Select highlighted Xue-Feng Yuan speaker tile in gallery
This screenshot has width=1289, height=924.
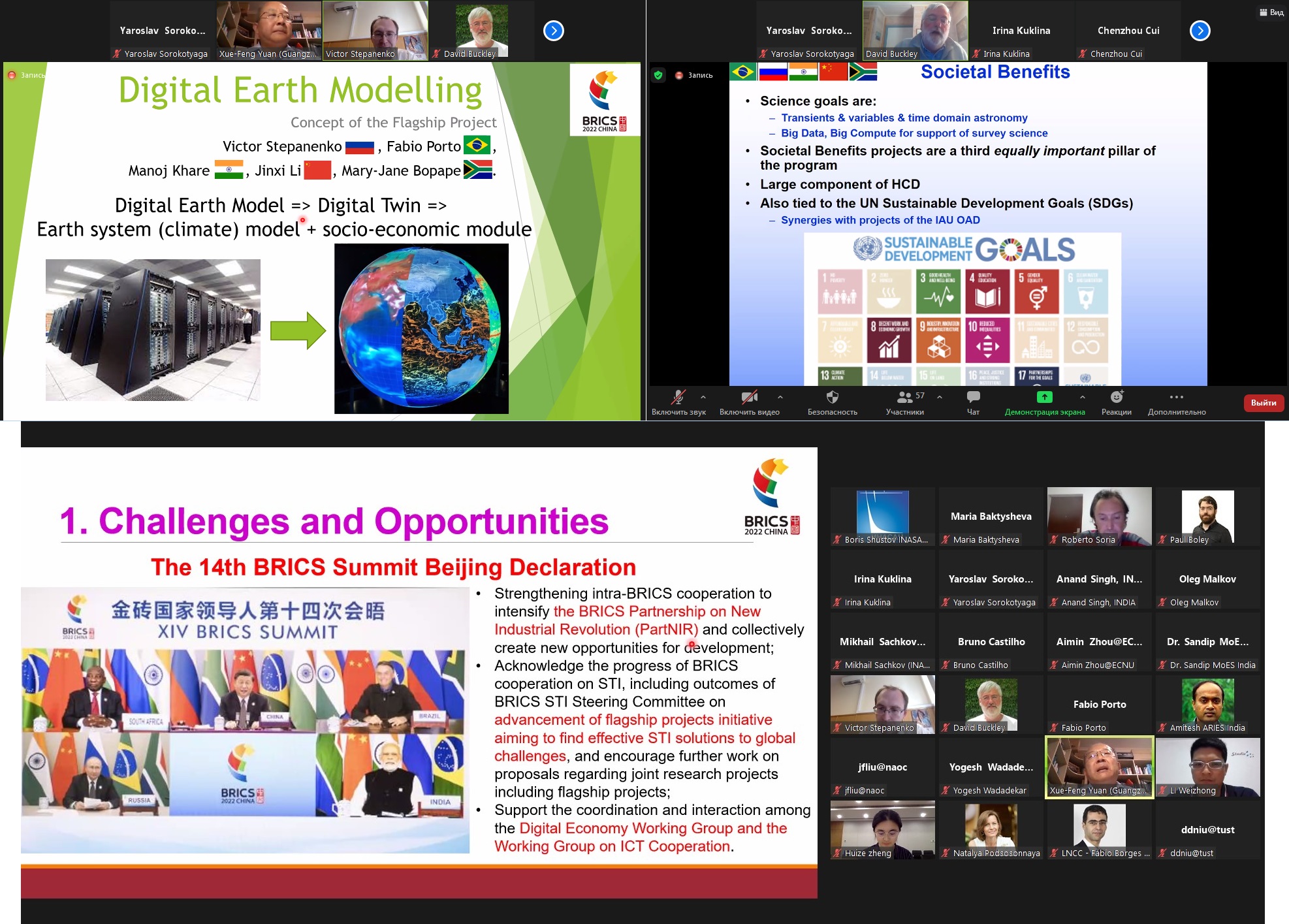1100,767
